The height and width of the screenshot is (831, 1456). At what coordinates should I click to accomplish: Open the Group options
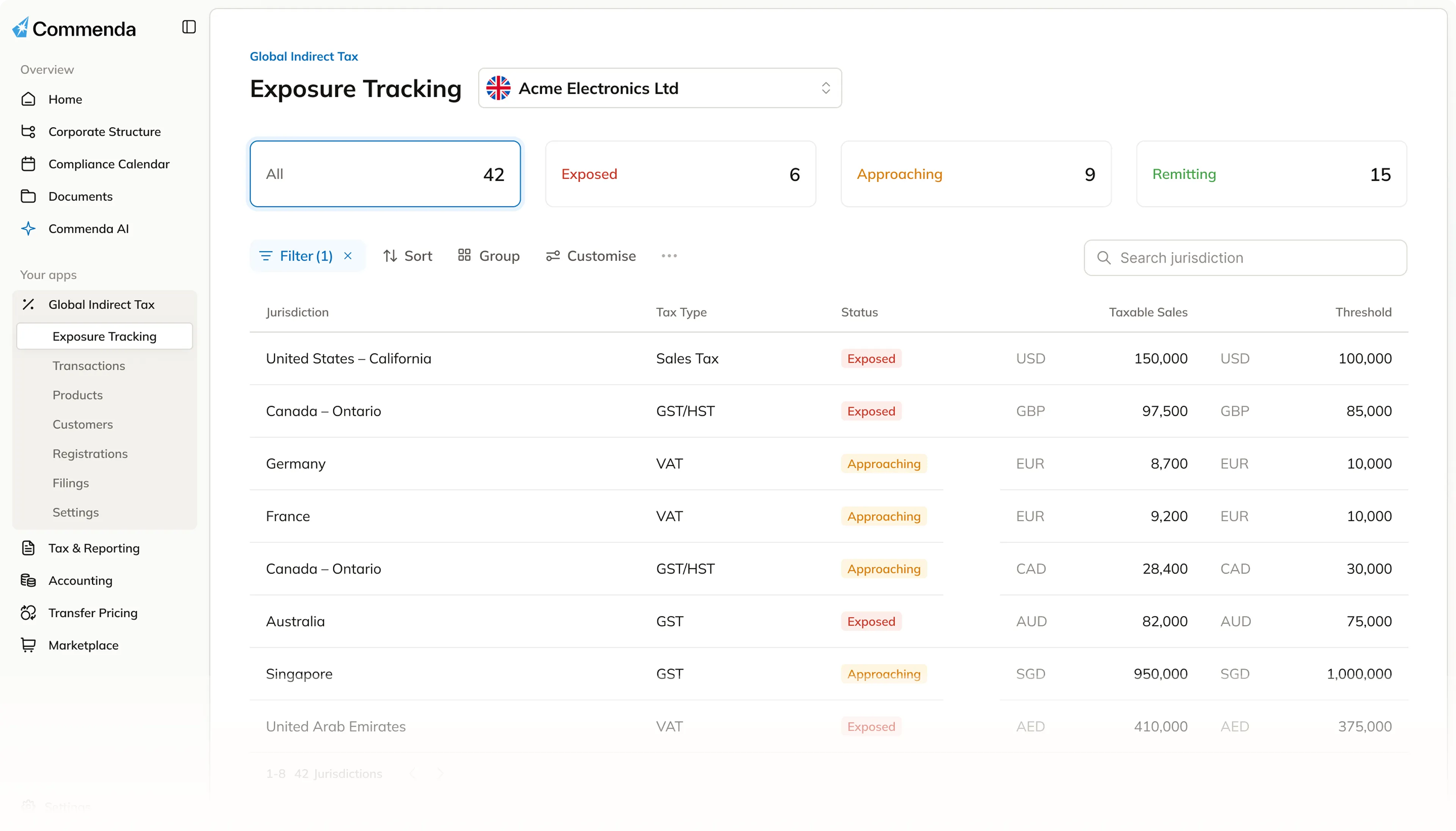coord(489,256)
